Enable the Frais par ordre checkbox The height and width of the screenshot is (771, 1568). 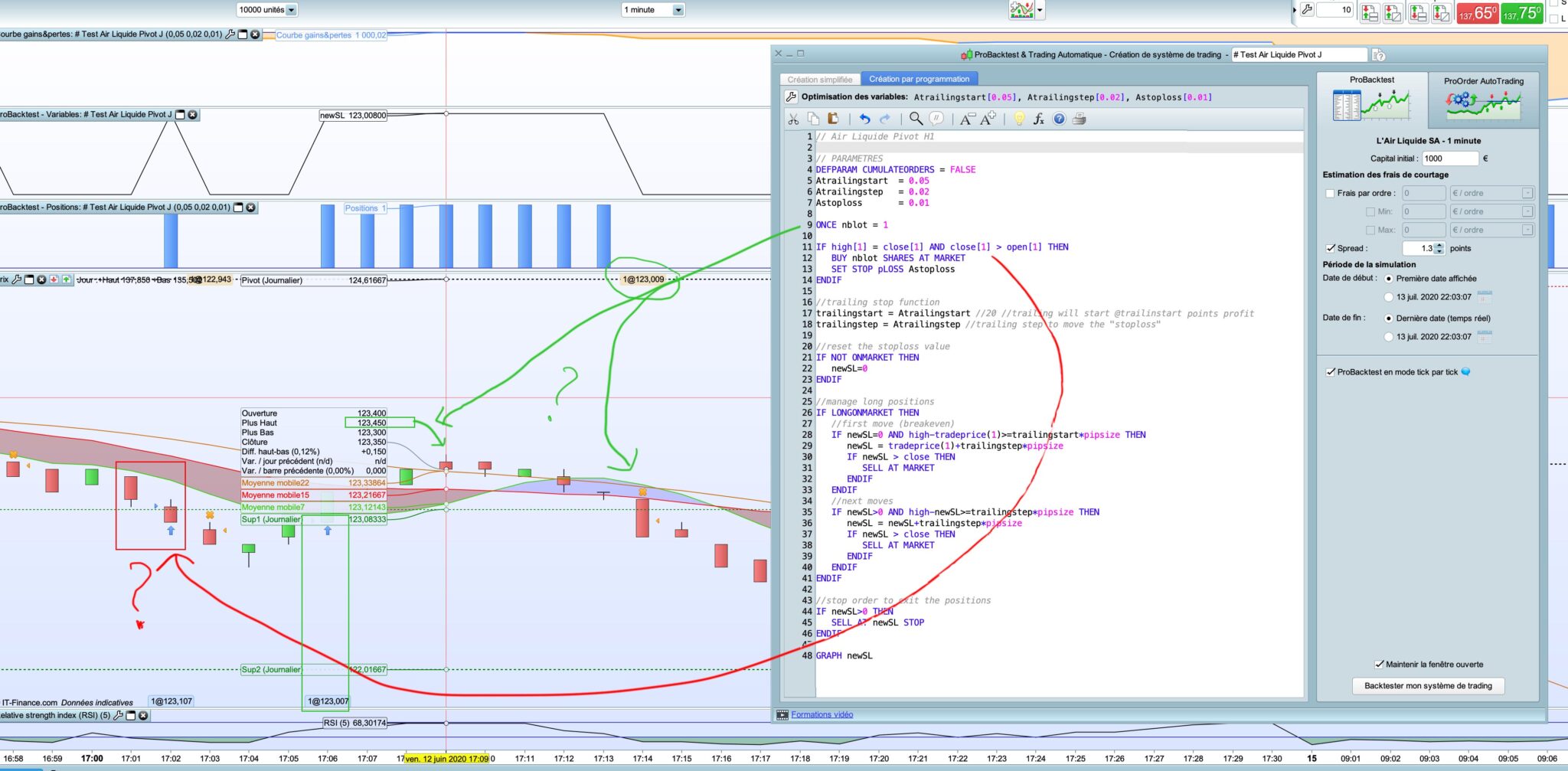click(1330, 193)
